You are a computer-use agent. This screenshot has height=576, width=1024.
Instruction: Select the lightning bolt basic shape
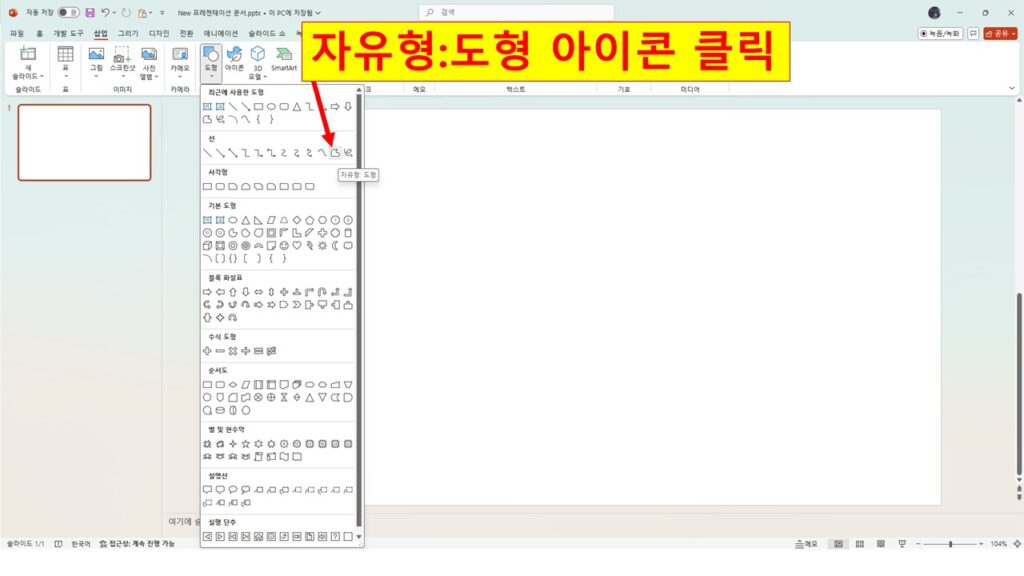310,246
